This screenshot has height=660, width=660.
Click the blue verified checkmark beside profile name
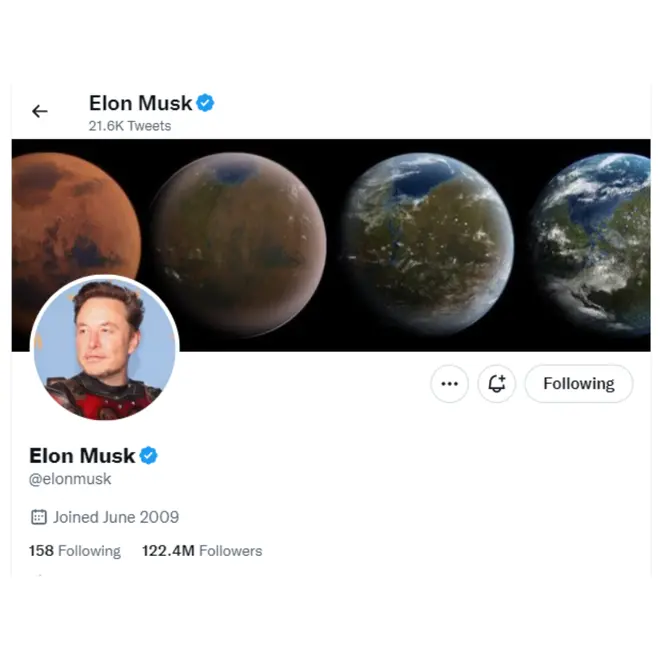click(149, 455)
